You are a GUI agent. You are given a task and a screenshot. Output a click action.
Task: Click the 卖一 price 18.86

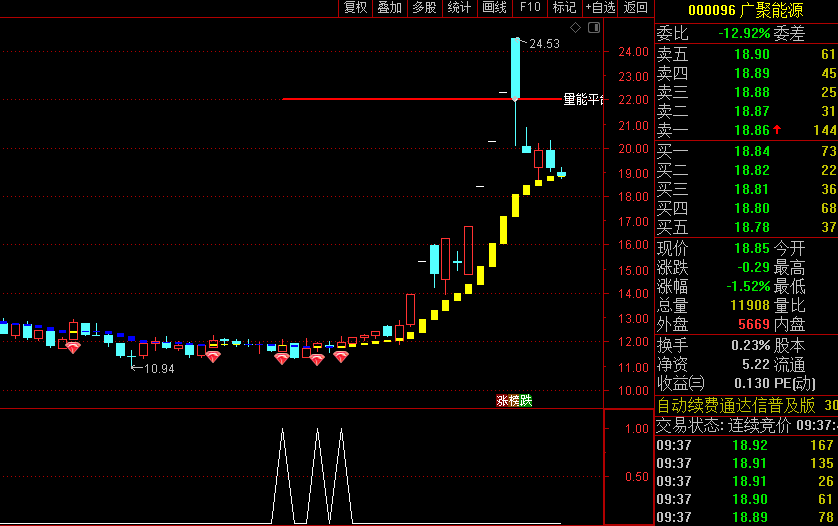752,130
